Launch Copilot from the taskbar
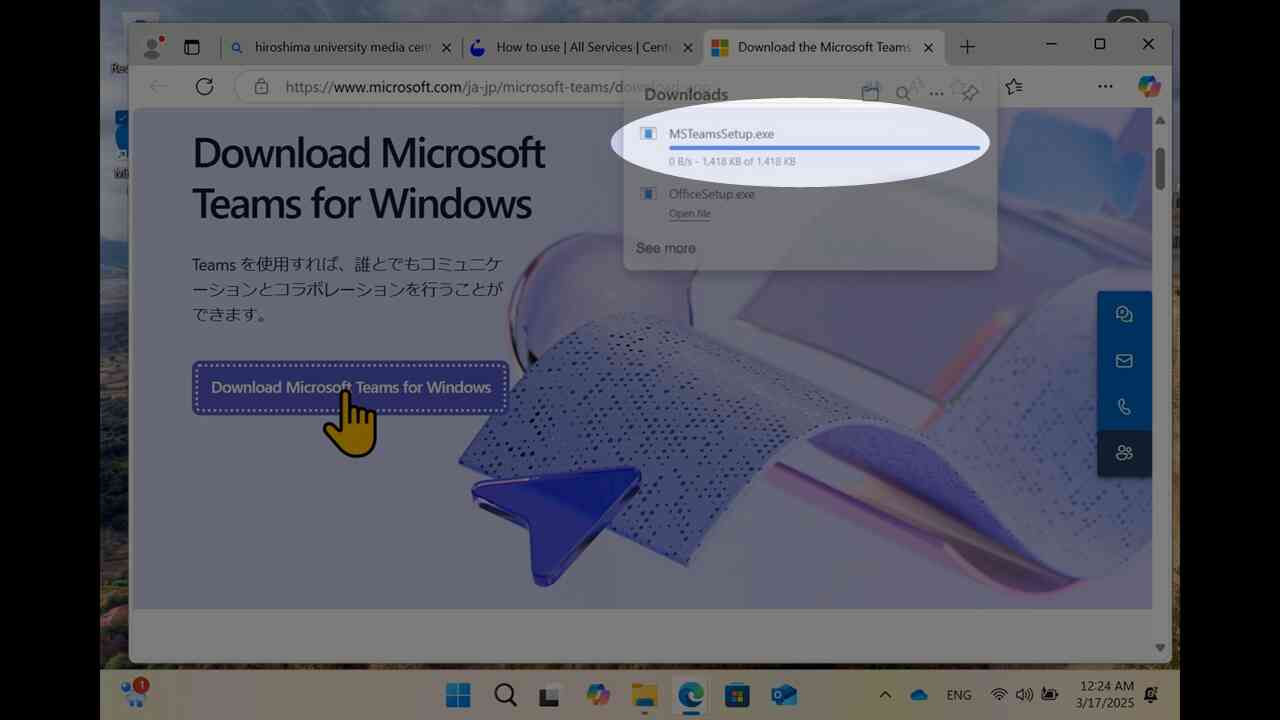 click(x=598, y=695)
